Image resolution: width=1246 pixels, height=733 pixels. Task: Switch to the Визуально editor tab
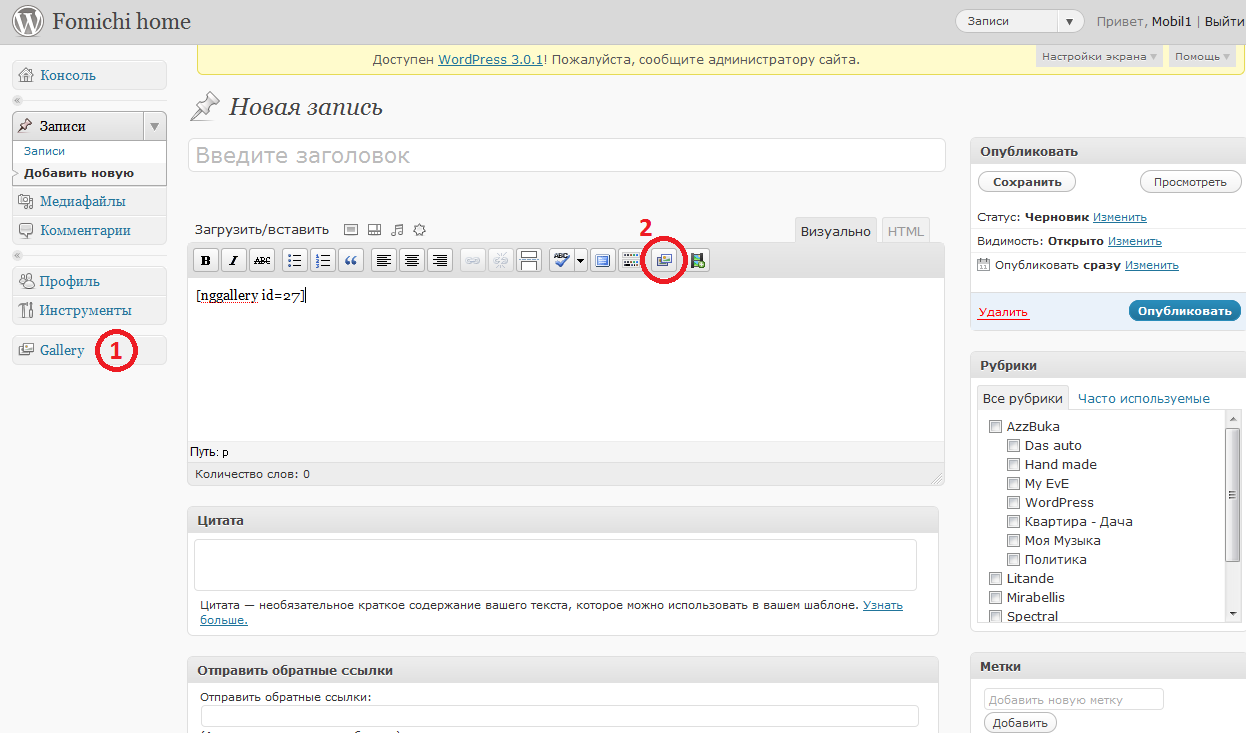click(x=836, y=231)
